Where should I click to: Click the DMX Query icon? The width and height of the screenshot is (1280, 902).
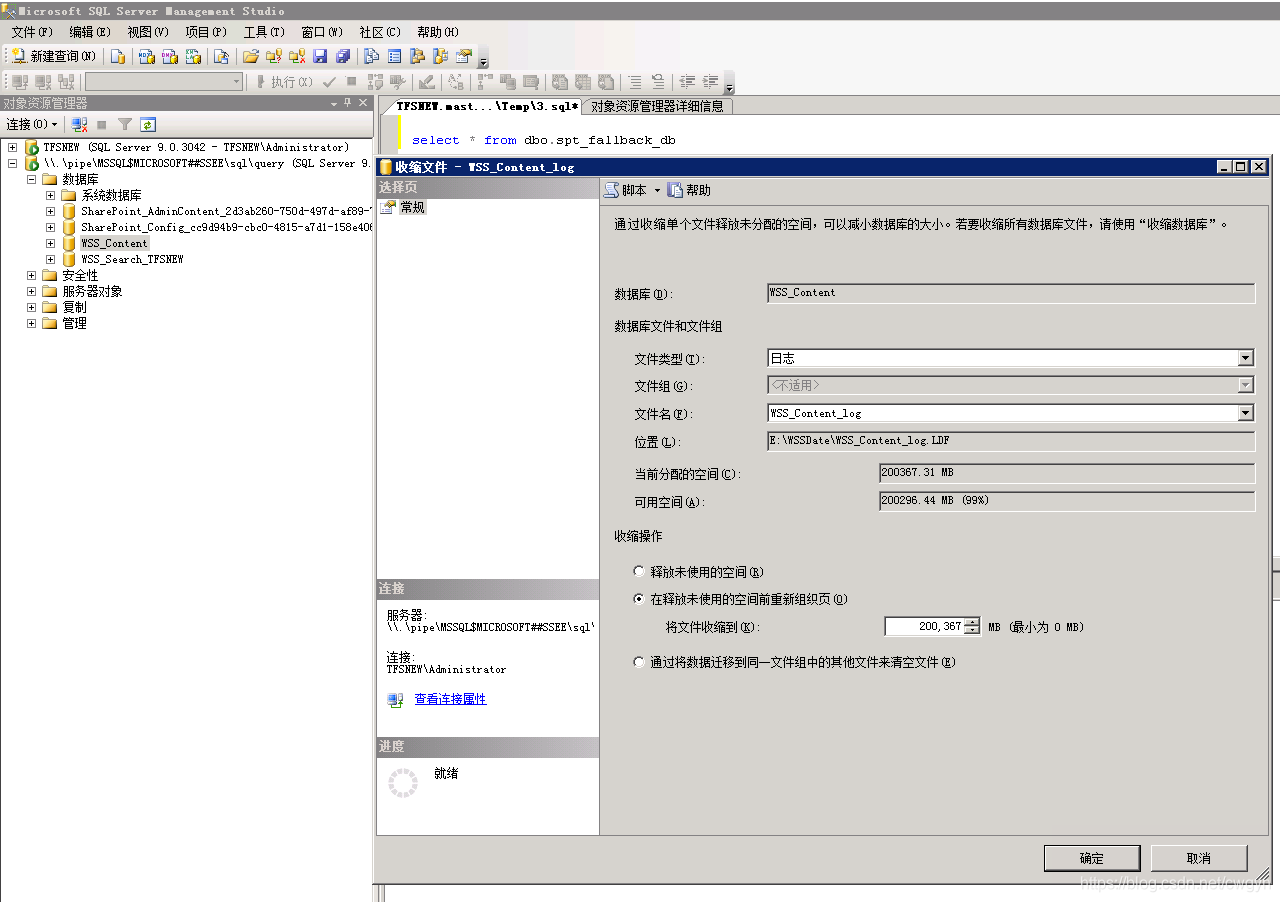coord(170,57)
